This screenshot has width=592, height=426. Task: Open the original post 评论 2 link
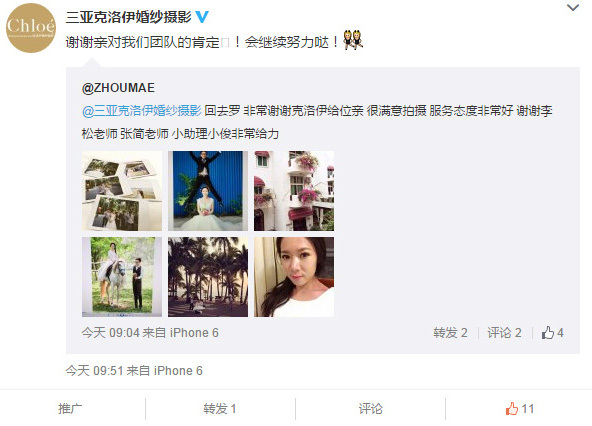click(504, 333)
